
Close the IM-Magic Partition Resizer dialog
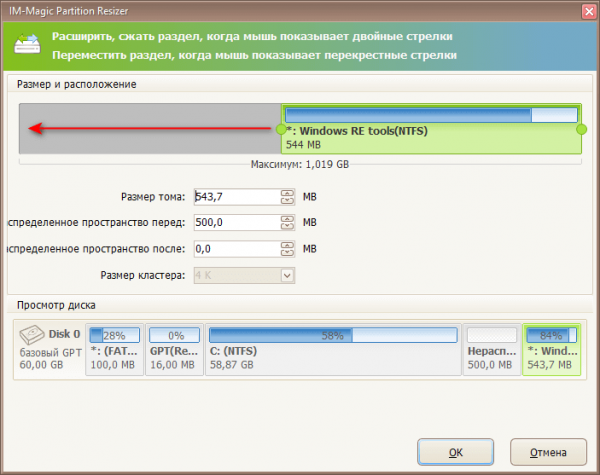click(x=589, y=11)
